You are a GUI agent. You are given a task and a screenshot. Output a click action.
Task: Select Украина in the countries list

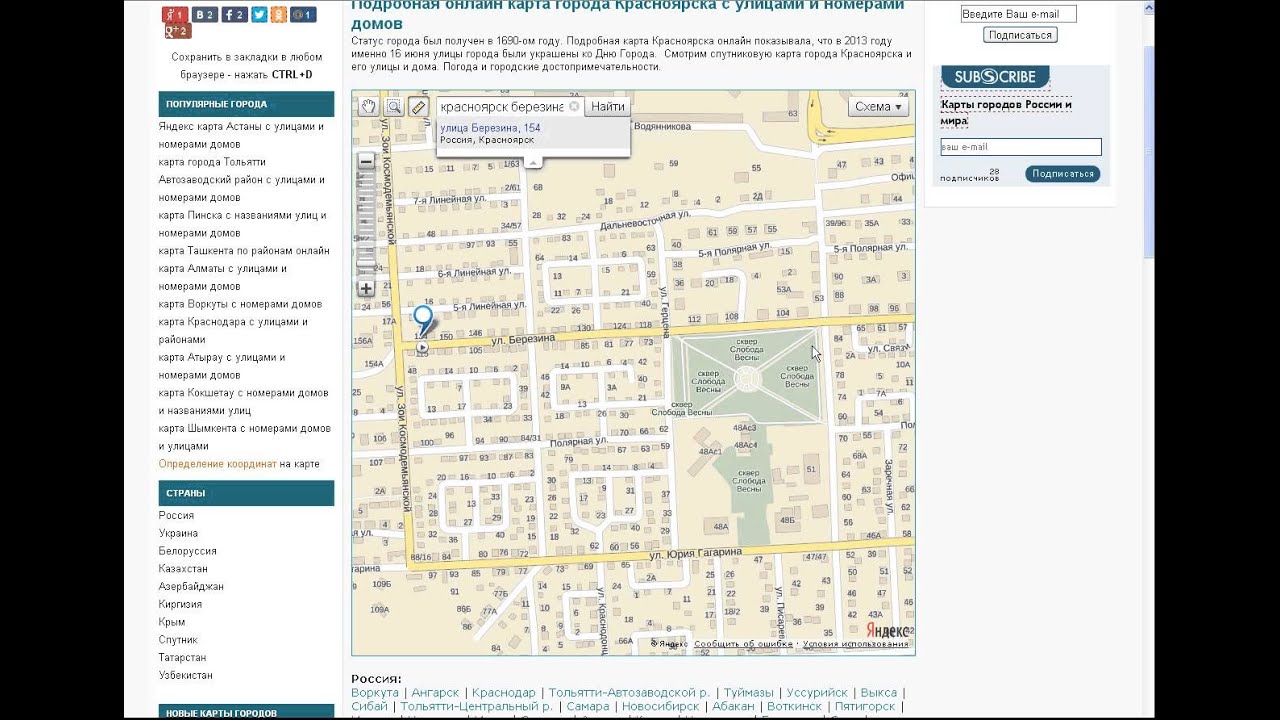(178, 534)
